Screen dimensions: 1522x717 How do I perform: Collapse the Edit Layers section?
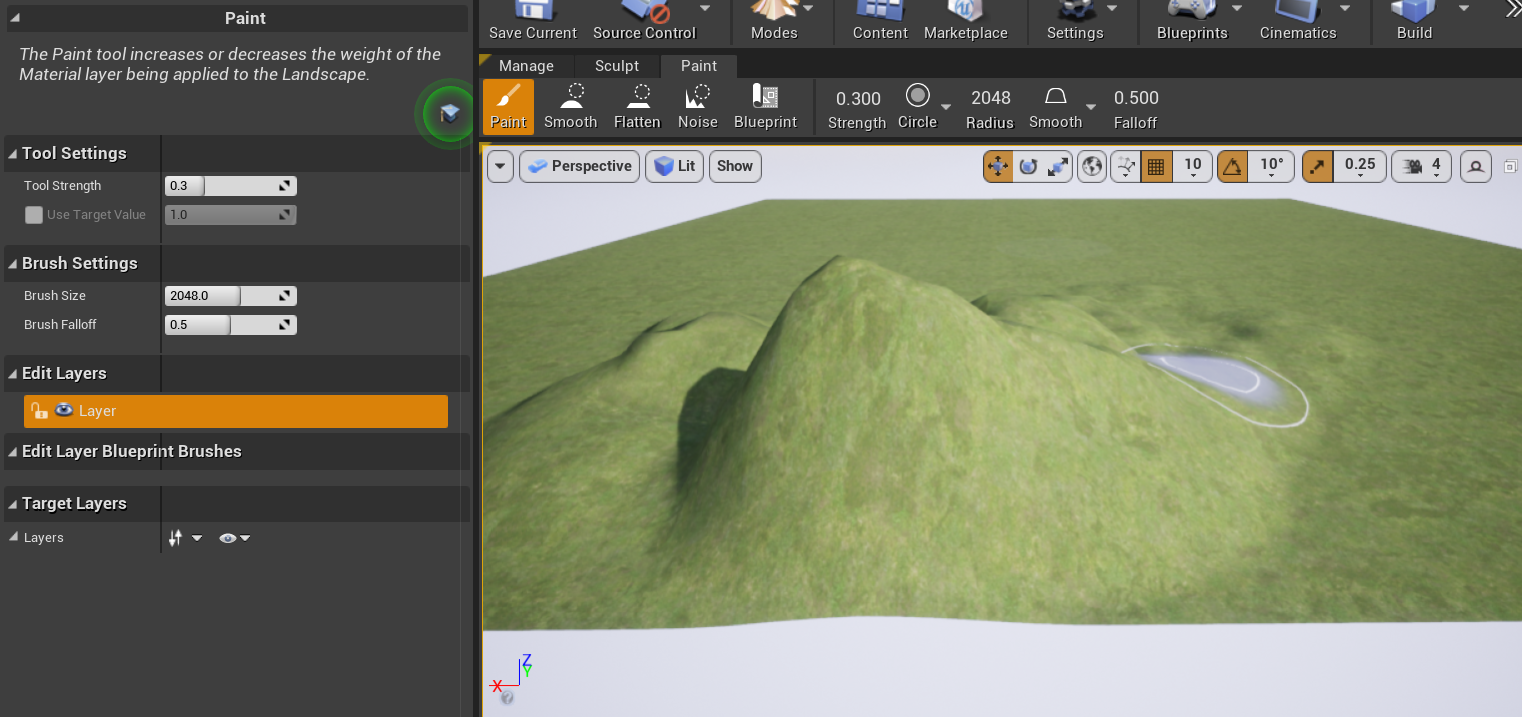tap(13, 374)
